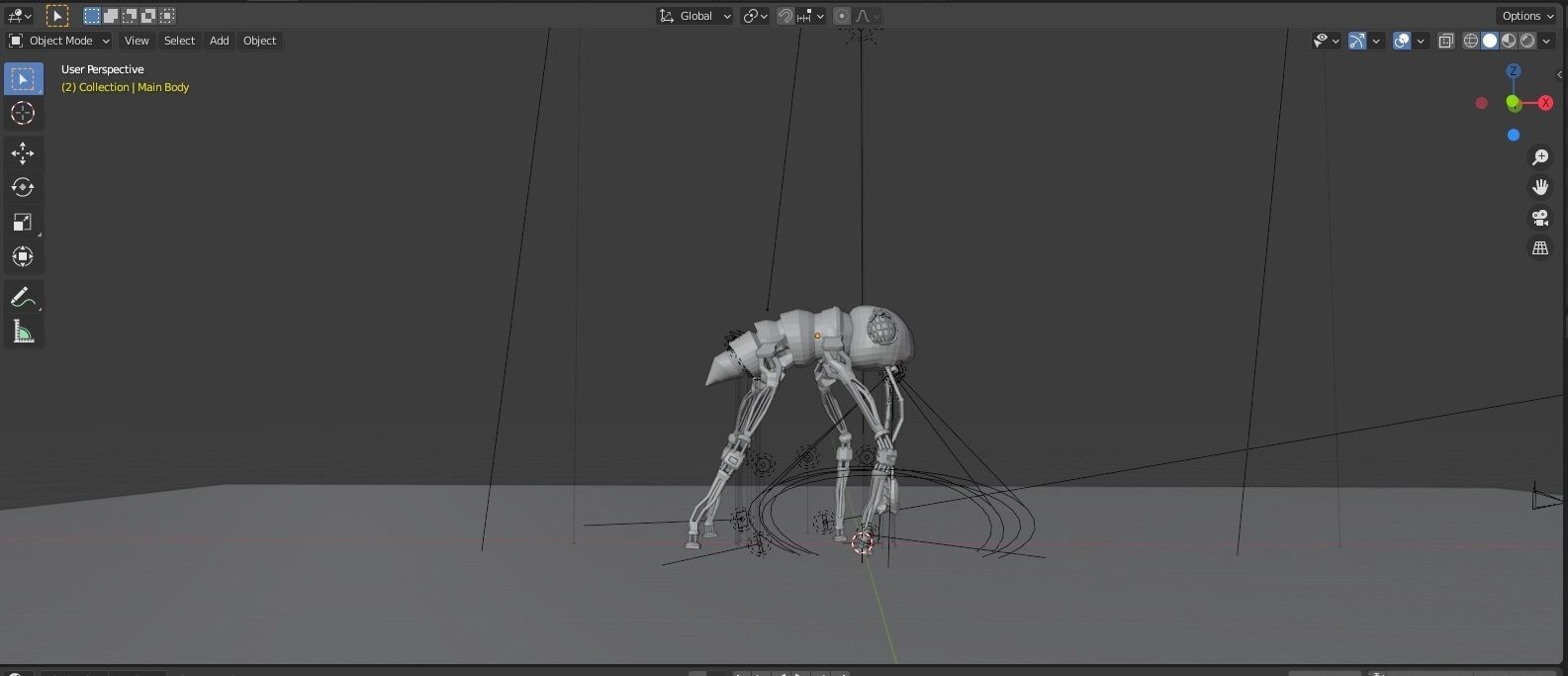
Task: Choose the Measure ruler tool
Action: pos(23,332)
